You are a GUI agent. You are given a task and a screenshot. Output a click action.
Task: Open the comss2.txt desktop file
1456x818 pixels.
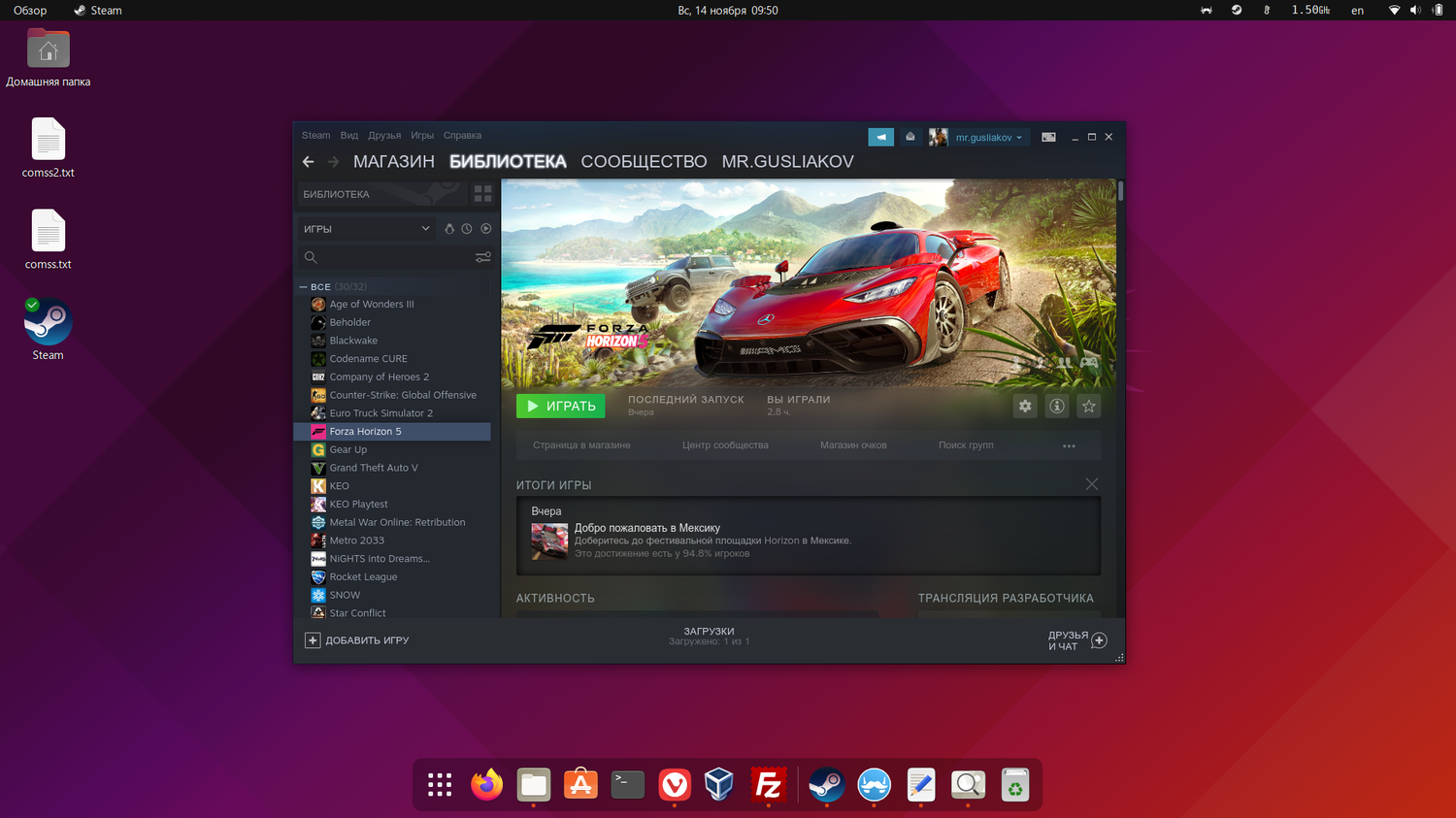(x=48, y=148)
